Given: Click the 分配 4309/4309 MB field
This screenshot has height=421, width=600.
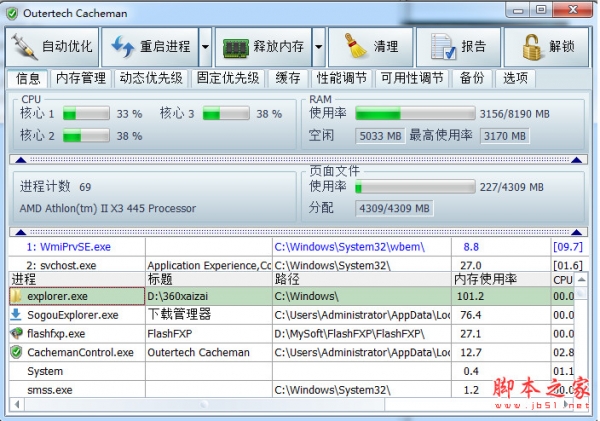Looking at the screenshot, I should pos(394,208).
